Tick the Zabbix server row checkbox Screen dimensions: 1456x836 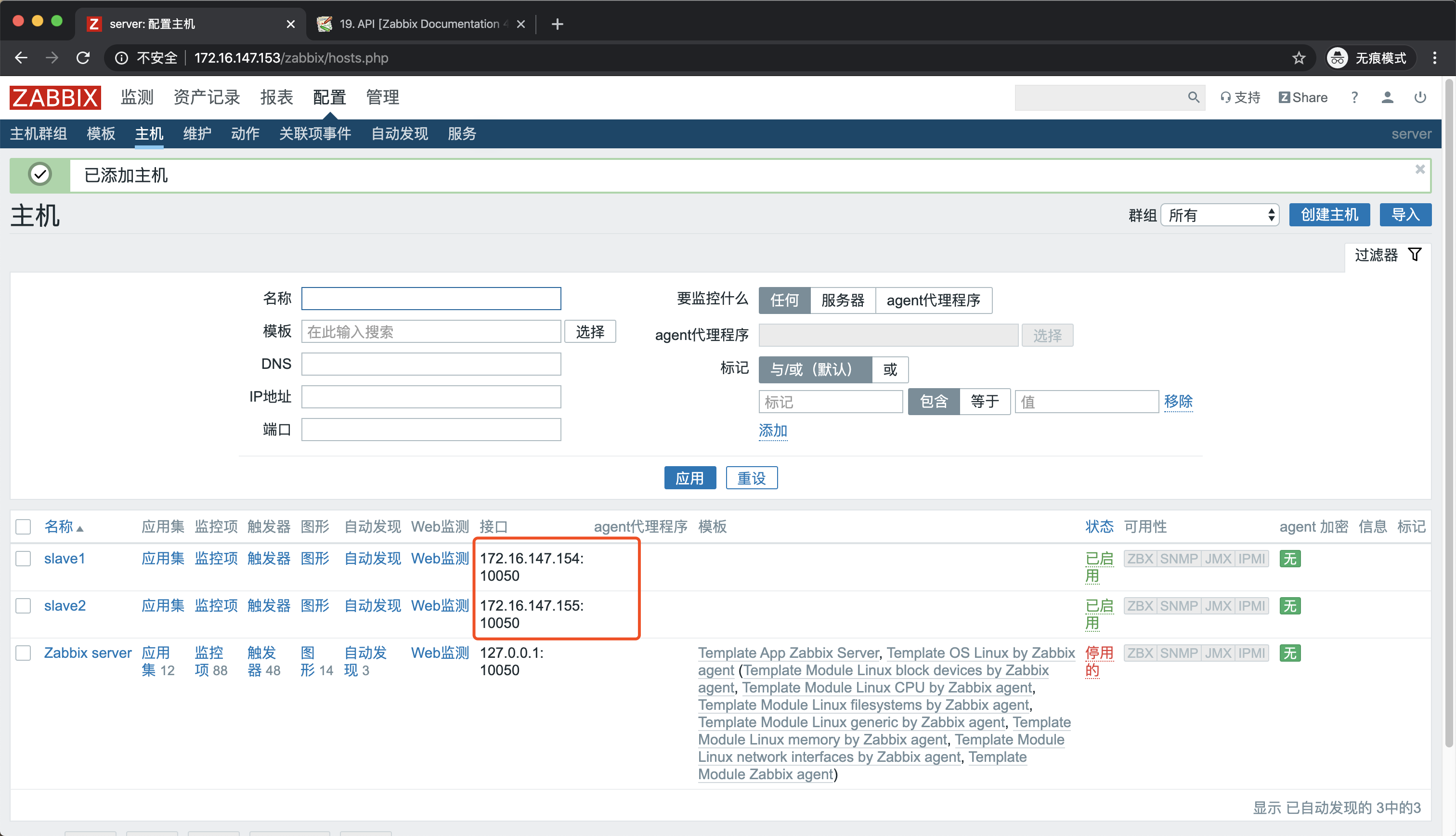pos(24,653)
